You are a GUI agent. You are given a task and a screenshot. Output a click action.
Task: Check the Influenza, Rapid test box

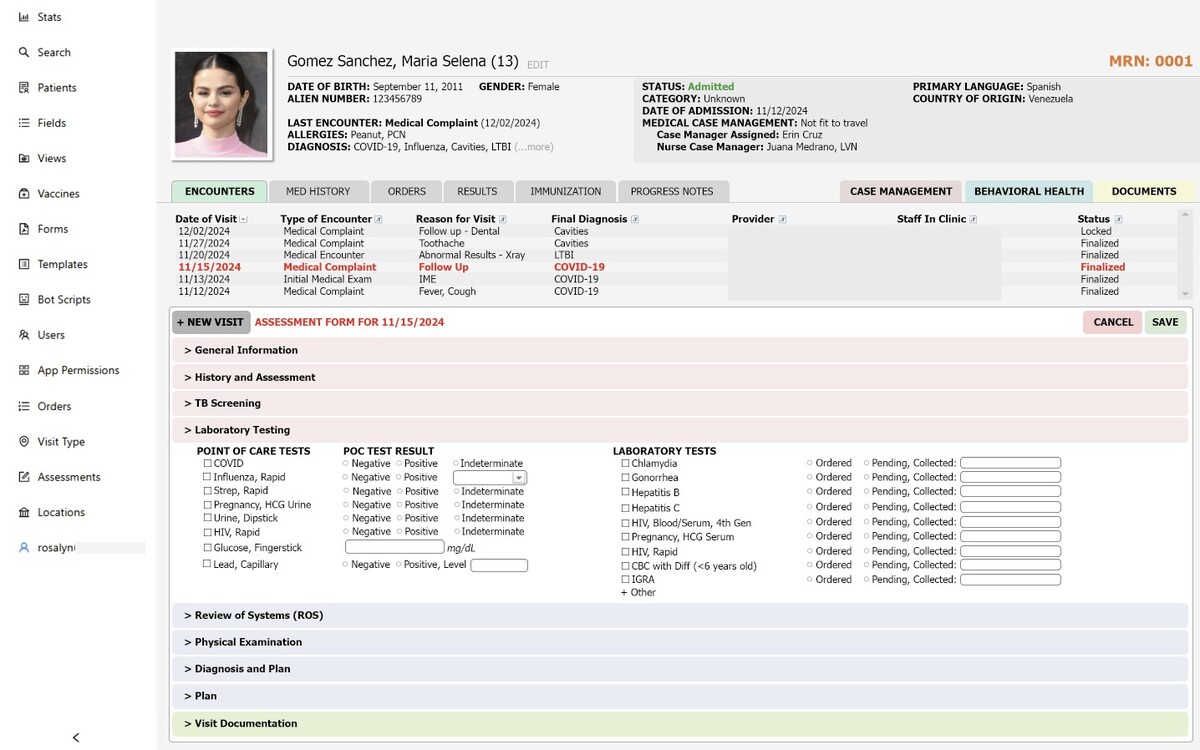point(207,478)
